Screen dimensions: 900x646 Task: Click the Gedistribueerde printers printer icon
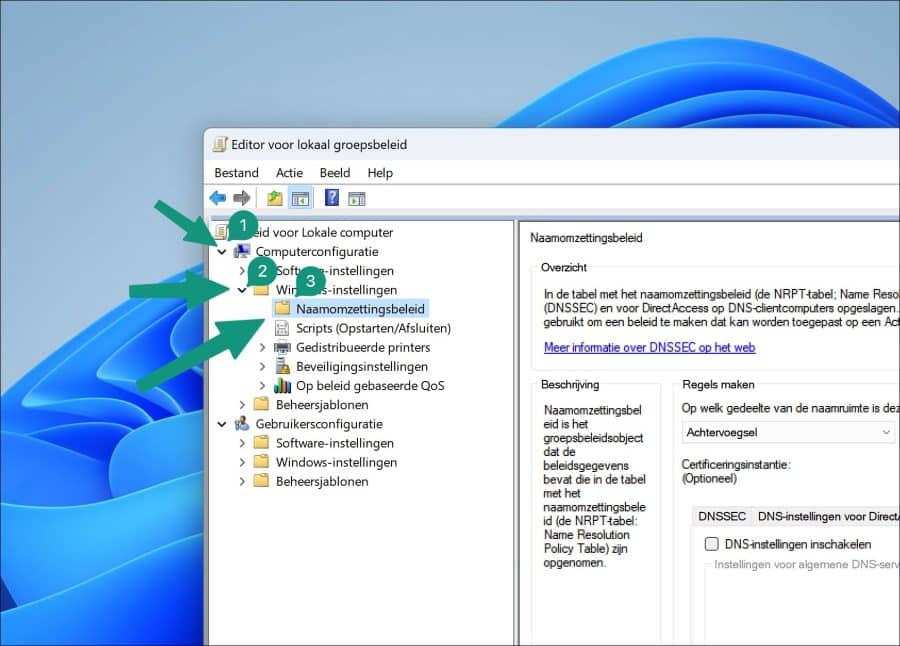pyautogui.click(x=282, y=347)
